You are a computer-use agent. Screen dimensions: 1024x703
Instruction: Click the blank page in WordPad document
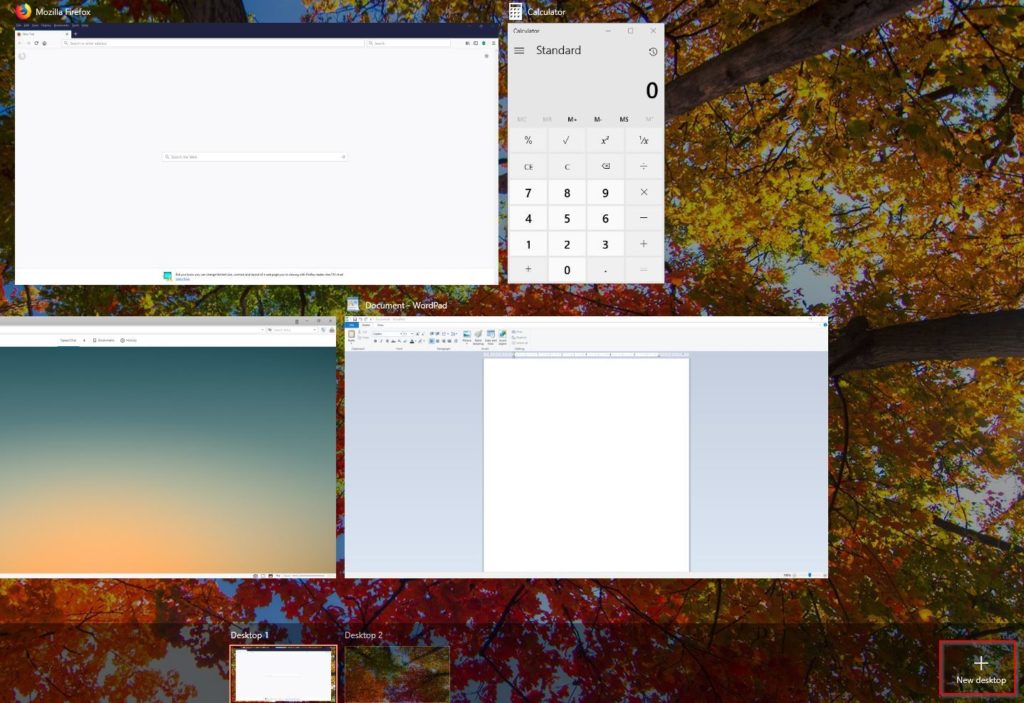coord(586,465)
